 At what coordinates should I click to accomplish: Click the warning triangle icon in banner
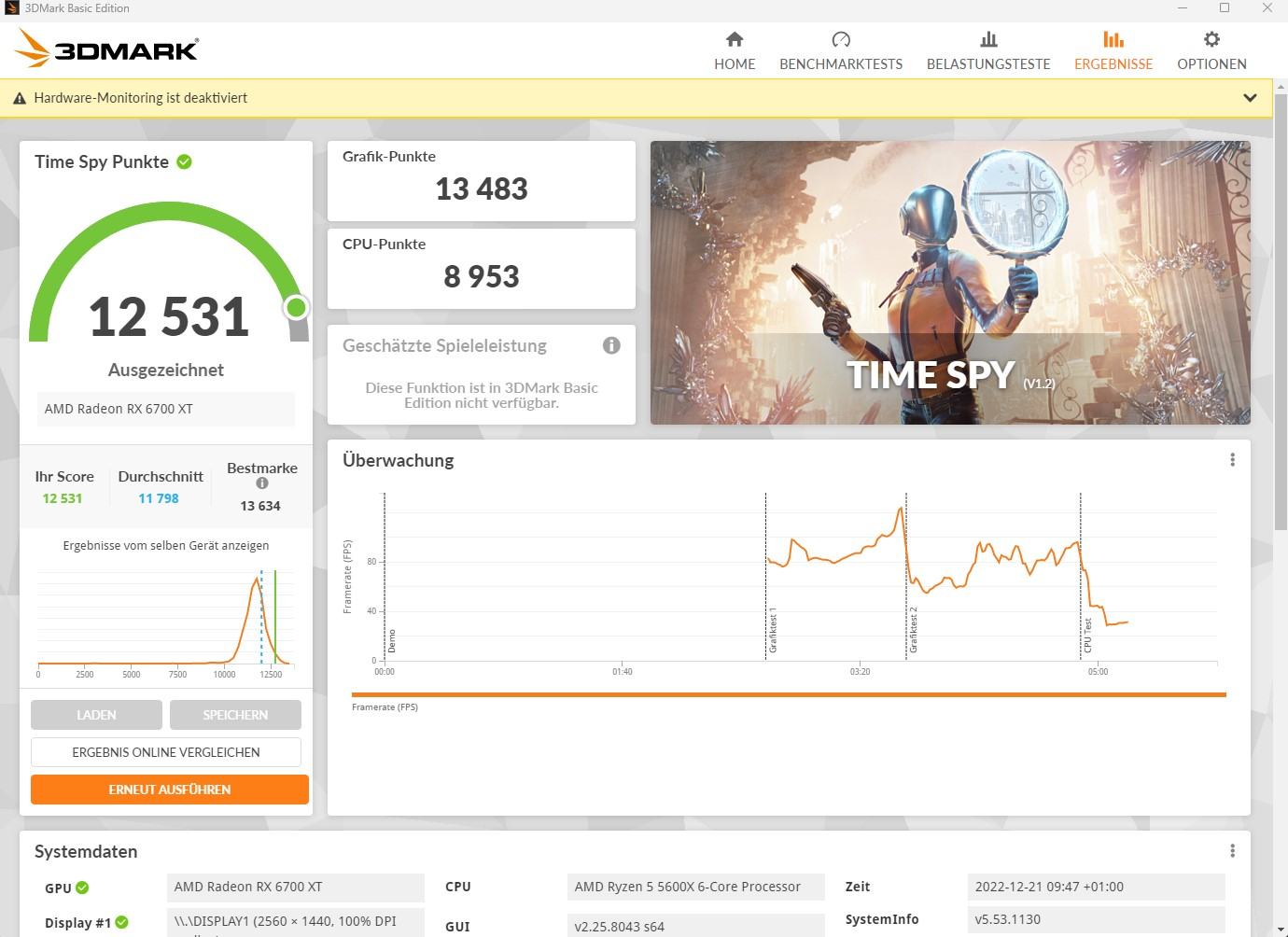20,98
